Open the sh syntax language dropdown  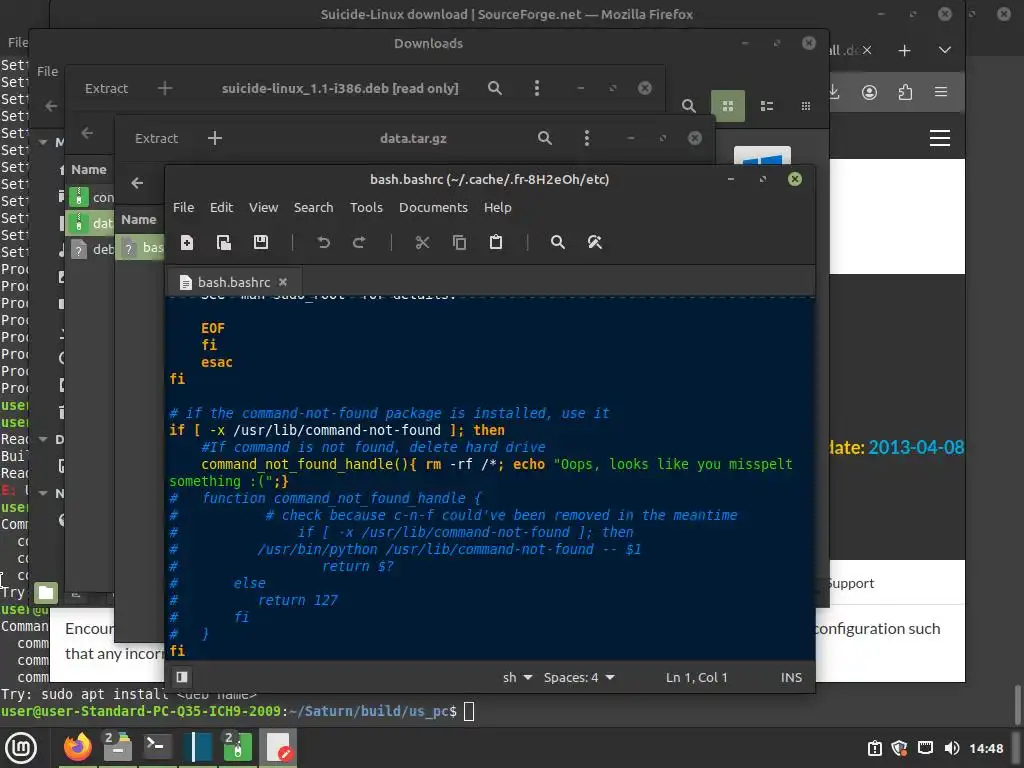point(517,677)
